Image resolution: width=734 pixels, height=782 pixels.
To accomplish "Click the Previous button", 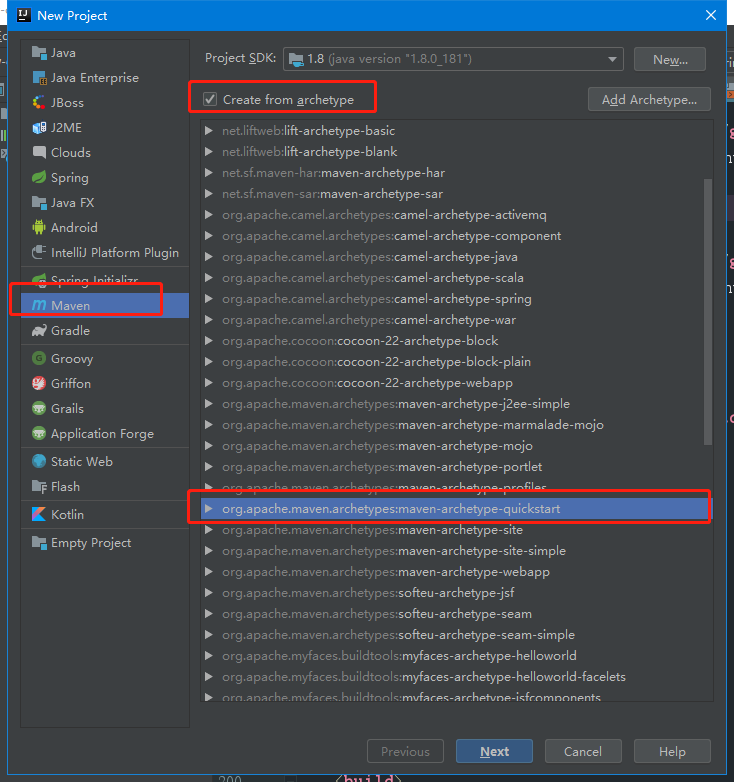I will pyautogui.click(x=405, y=751).
